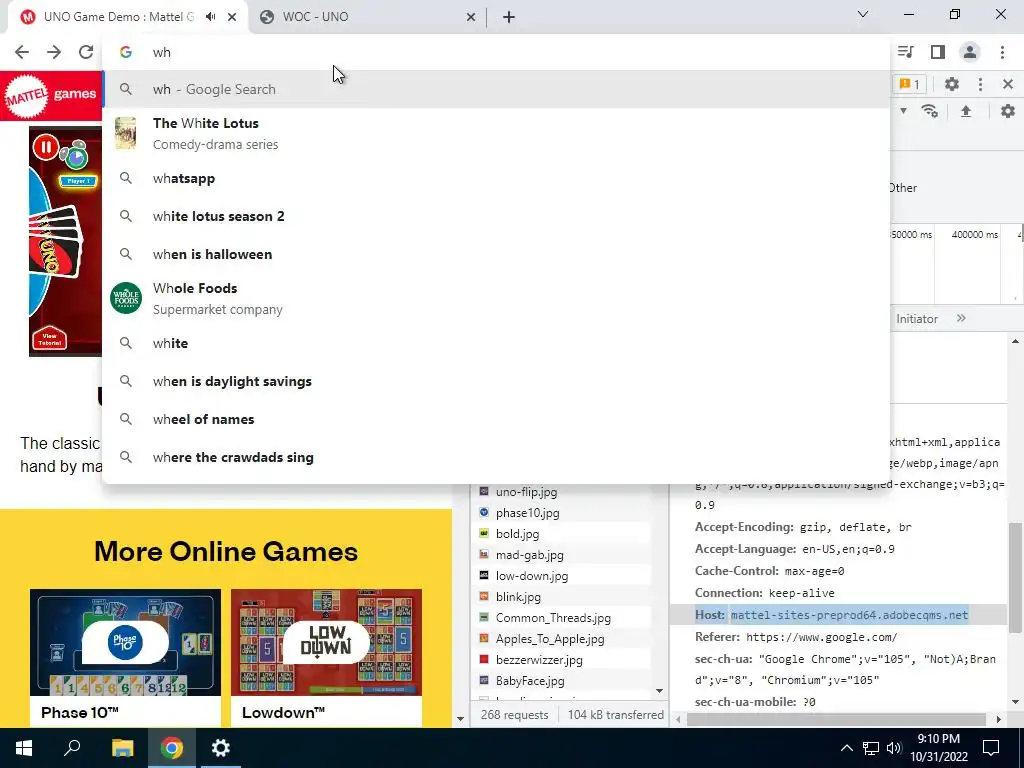This screenshot has width=1024, height=768.
Task: Close the UNO Game Demo tab
Action: 232,17
